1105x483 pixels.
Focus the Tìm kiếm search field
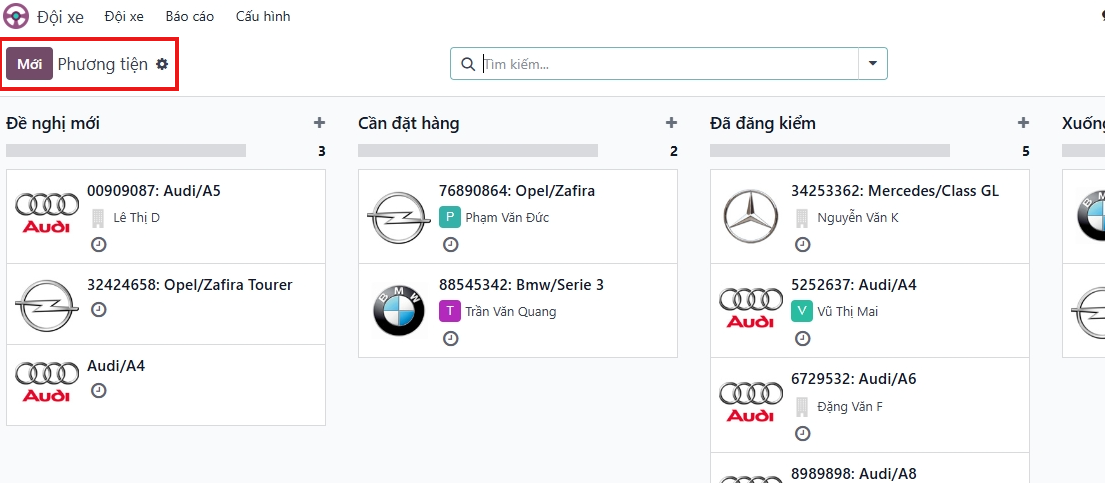(x=668, y=64)
